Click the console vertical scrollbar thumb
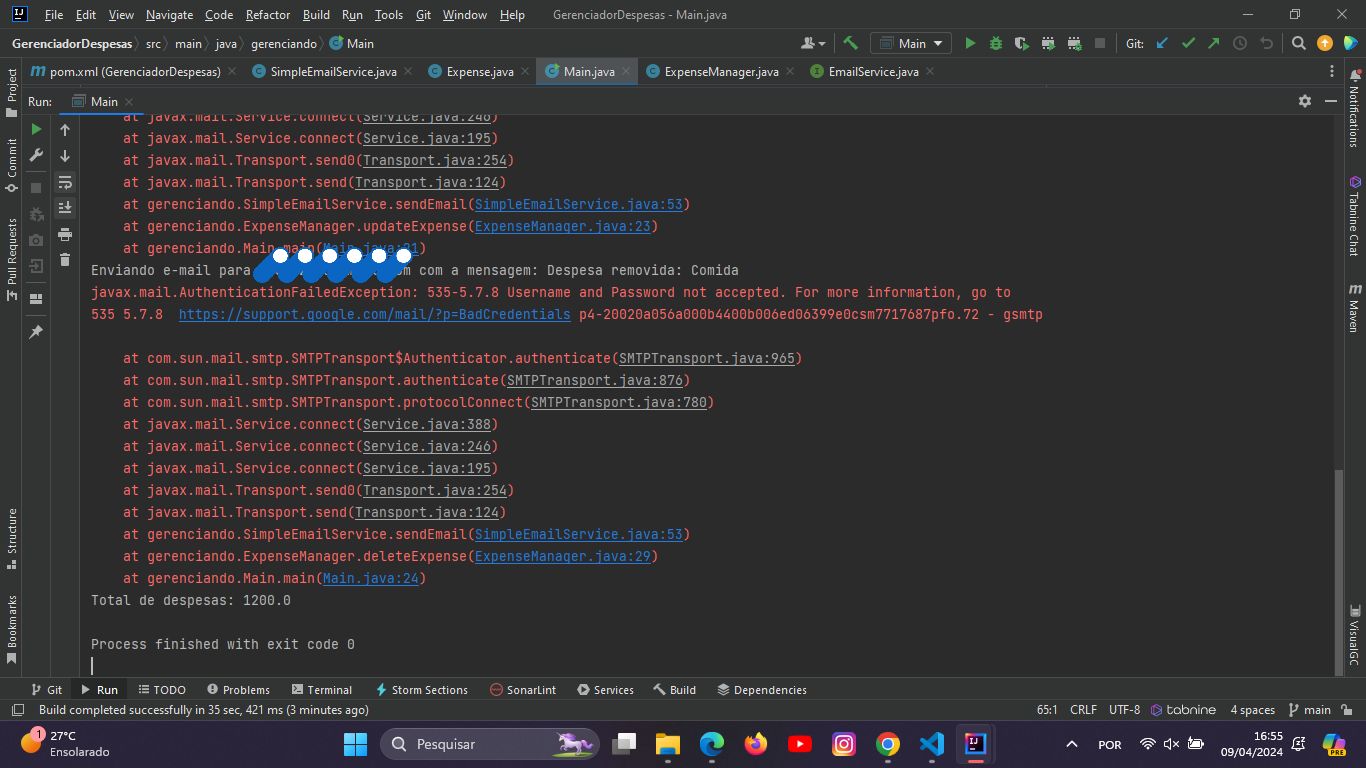 pos(1340,573)
